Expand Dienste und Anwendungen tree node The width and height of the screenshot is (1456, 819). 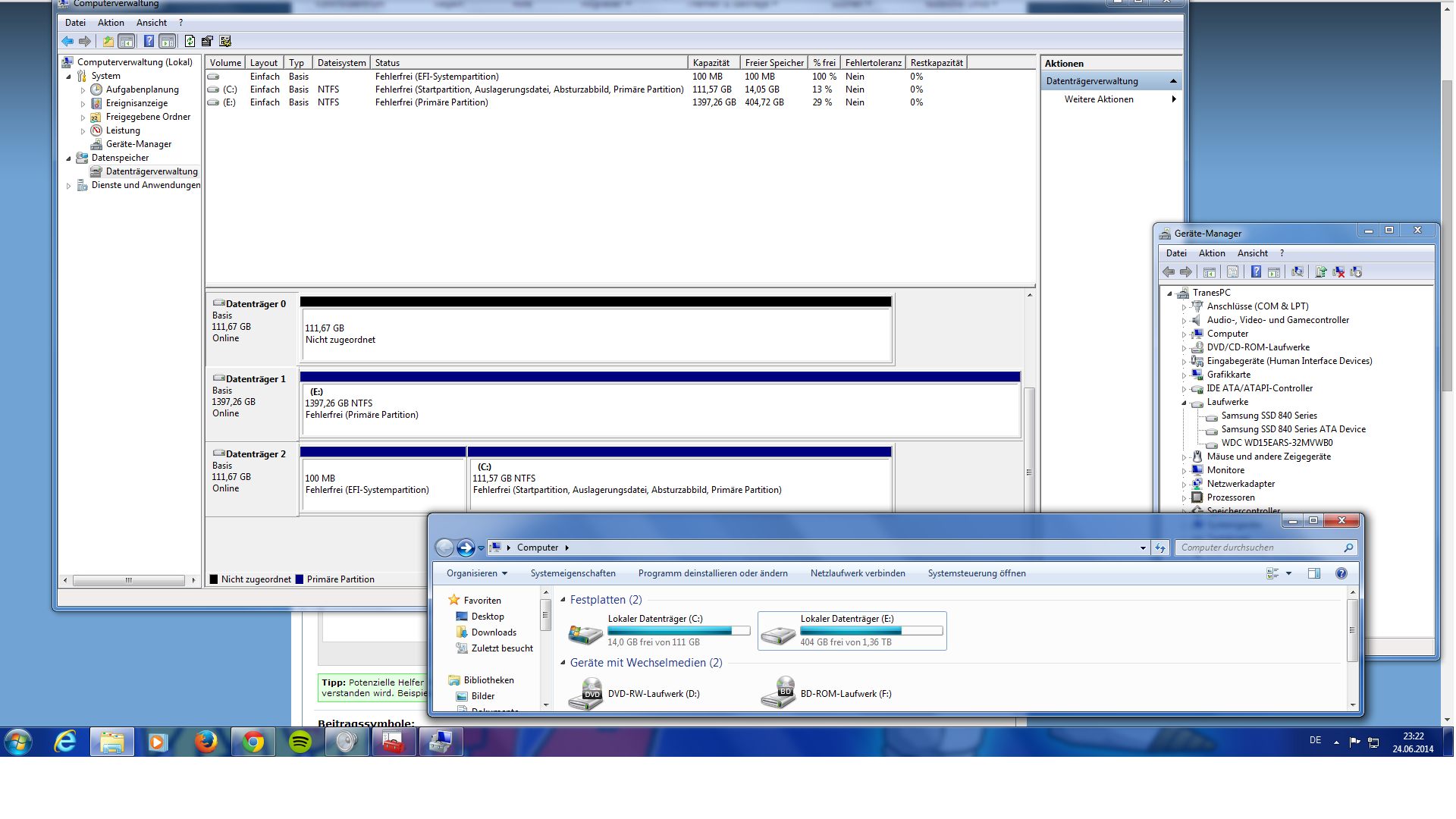pyautogui.click(x=69, y=186)
